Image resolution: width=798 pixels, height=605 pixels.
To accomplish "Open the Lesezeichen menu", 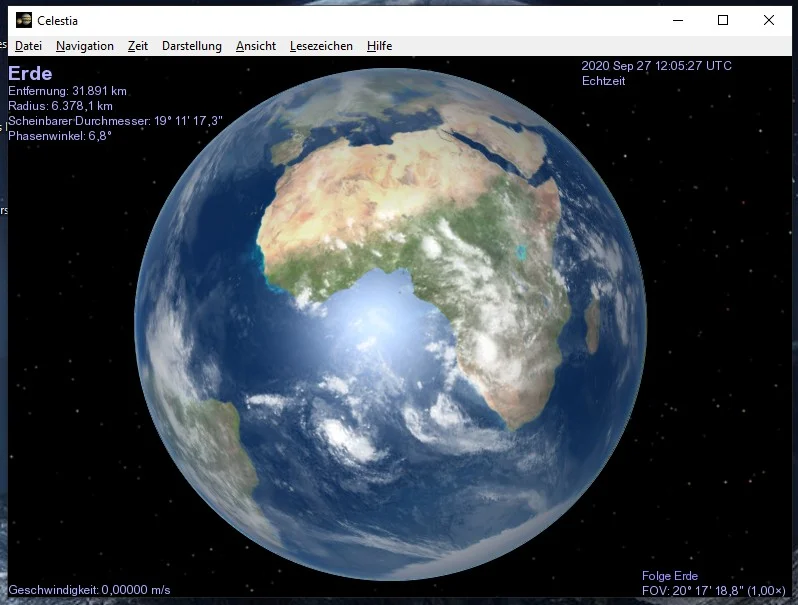I will click(321, 46).
